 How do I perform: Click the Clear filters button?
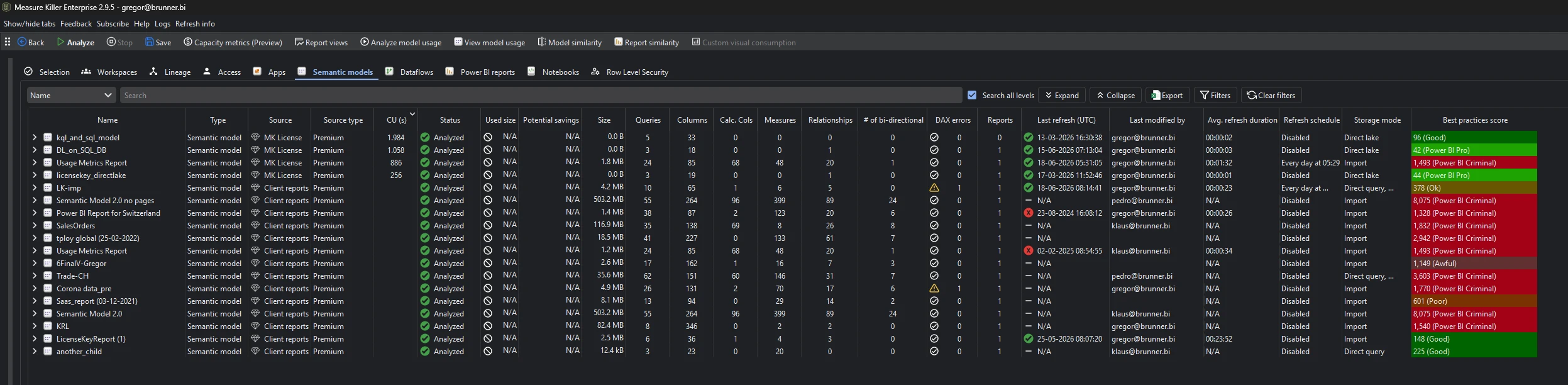tap(1271, 95)
